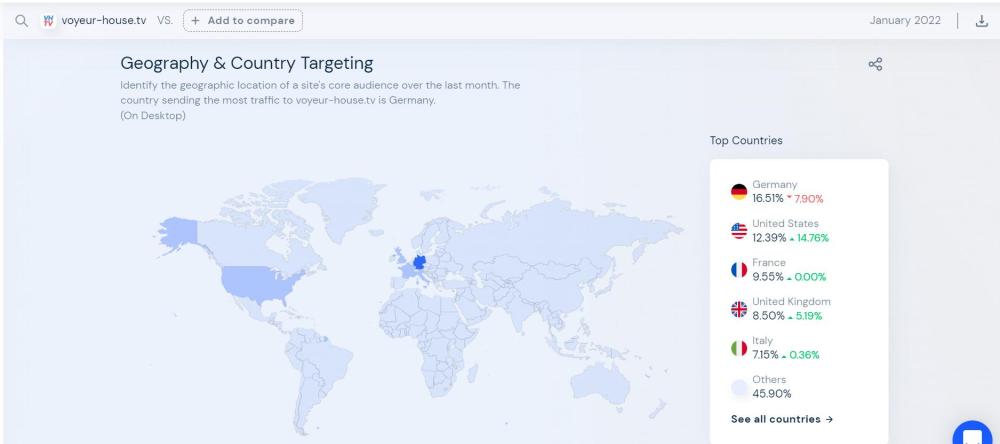Click the Geography & Country Targeting heading

pyautogui.click(x=246, y=63)
